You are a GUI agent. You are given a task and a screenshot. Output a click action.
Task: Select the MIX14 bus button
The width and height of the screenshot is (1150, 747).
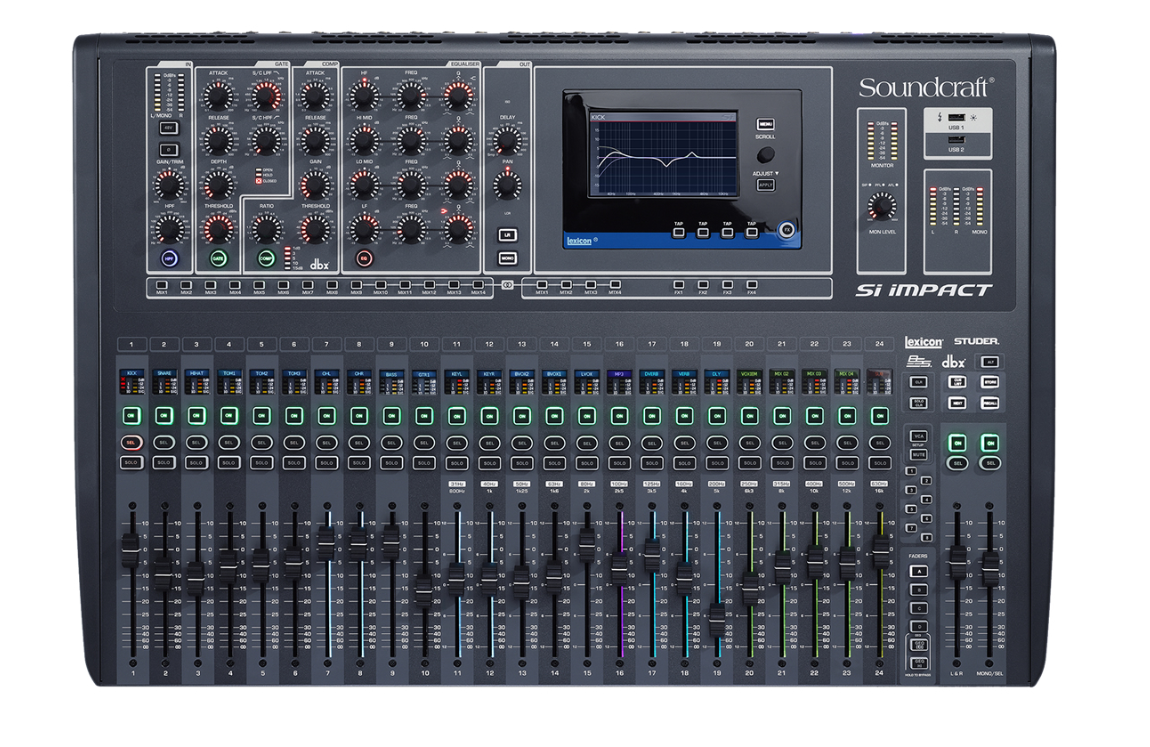point(477,284)
